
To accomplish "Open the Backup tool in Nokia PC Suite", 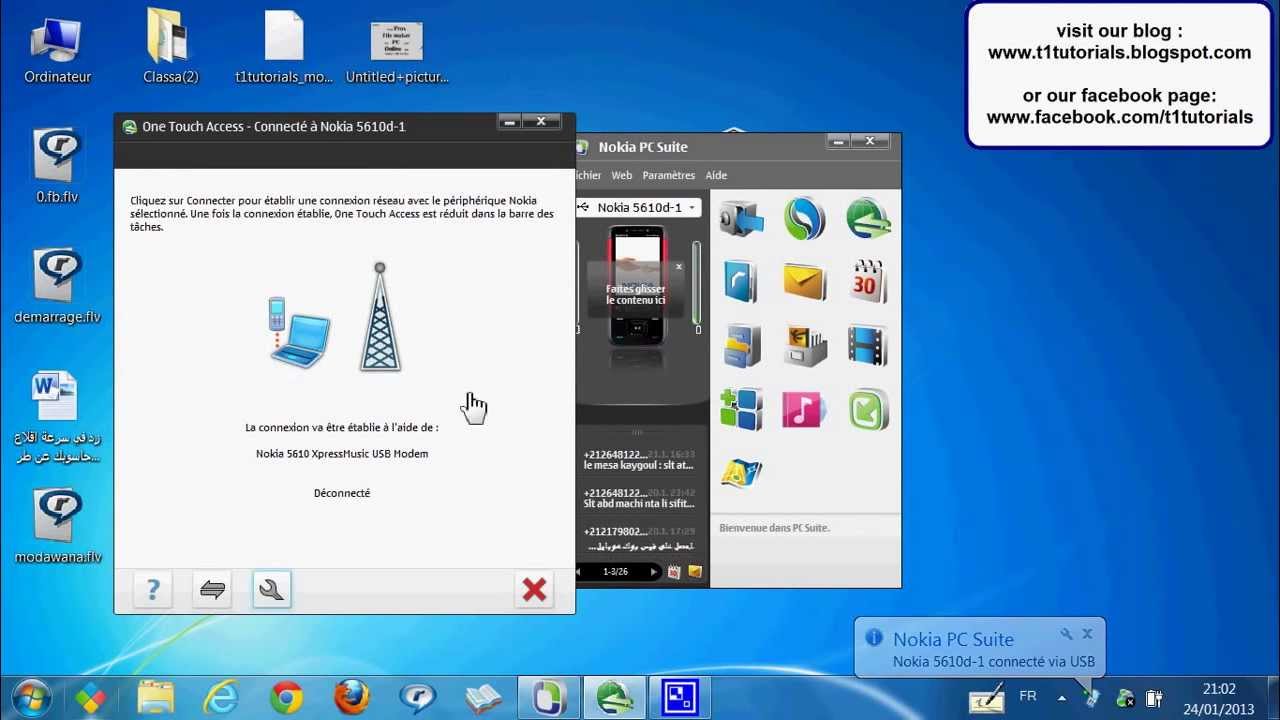I will pyautogui.click(x=740, y=218).
